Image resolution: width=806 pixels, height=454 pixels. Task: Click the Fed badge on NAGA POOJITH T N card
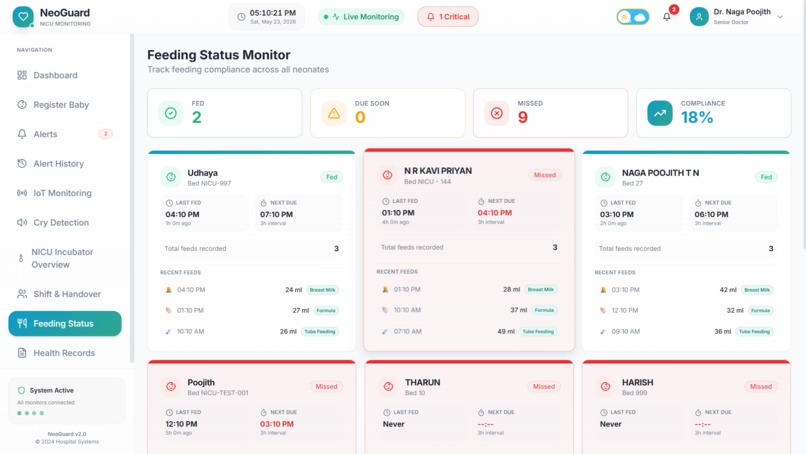766,177
